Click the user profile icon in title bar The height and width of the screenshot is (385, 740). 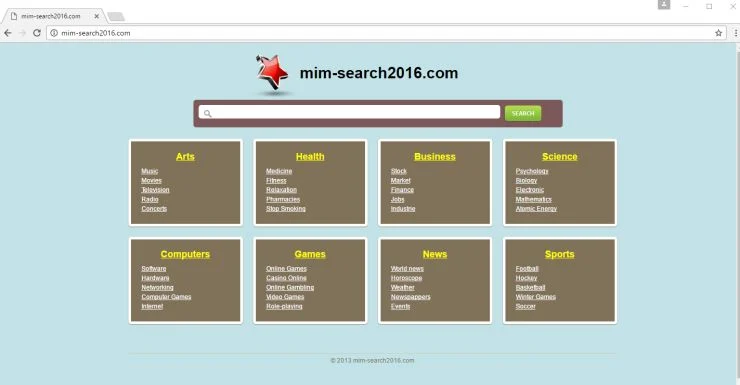point(664,5)
